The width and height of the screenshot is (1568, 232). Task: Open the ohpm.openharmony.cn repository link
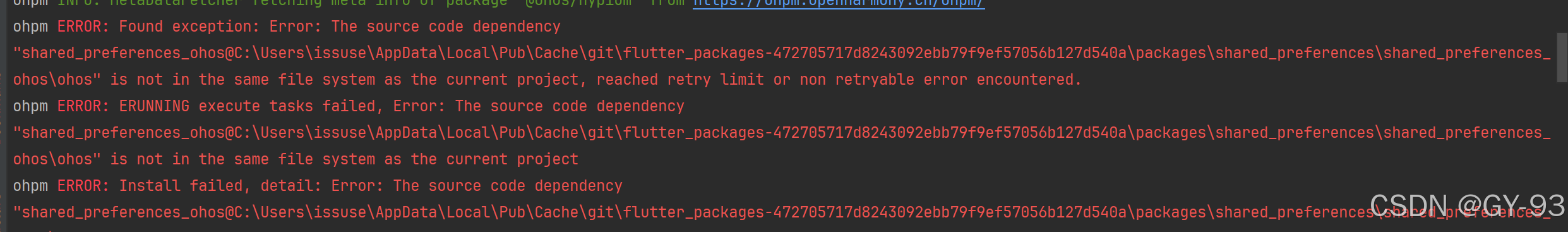tap(839, 3)
